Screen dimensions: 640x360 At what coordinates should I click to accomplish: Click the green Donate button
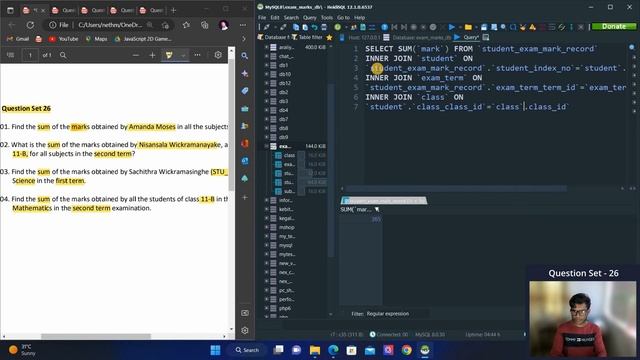pyautogui.click(x=613, y=26)
